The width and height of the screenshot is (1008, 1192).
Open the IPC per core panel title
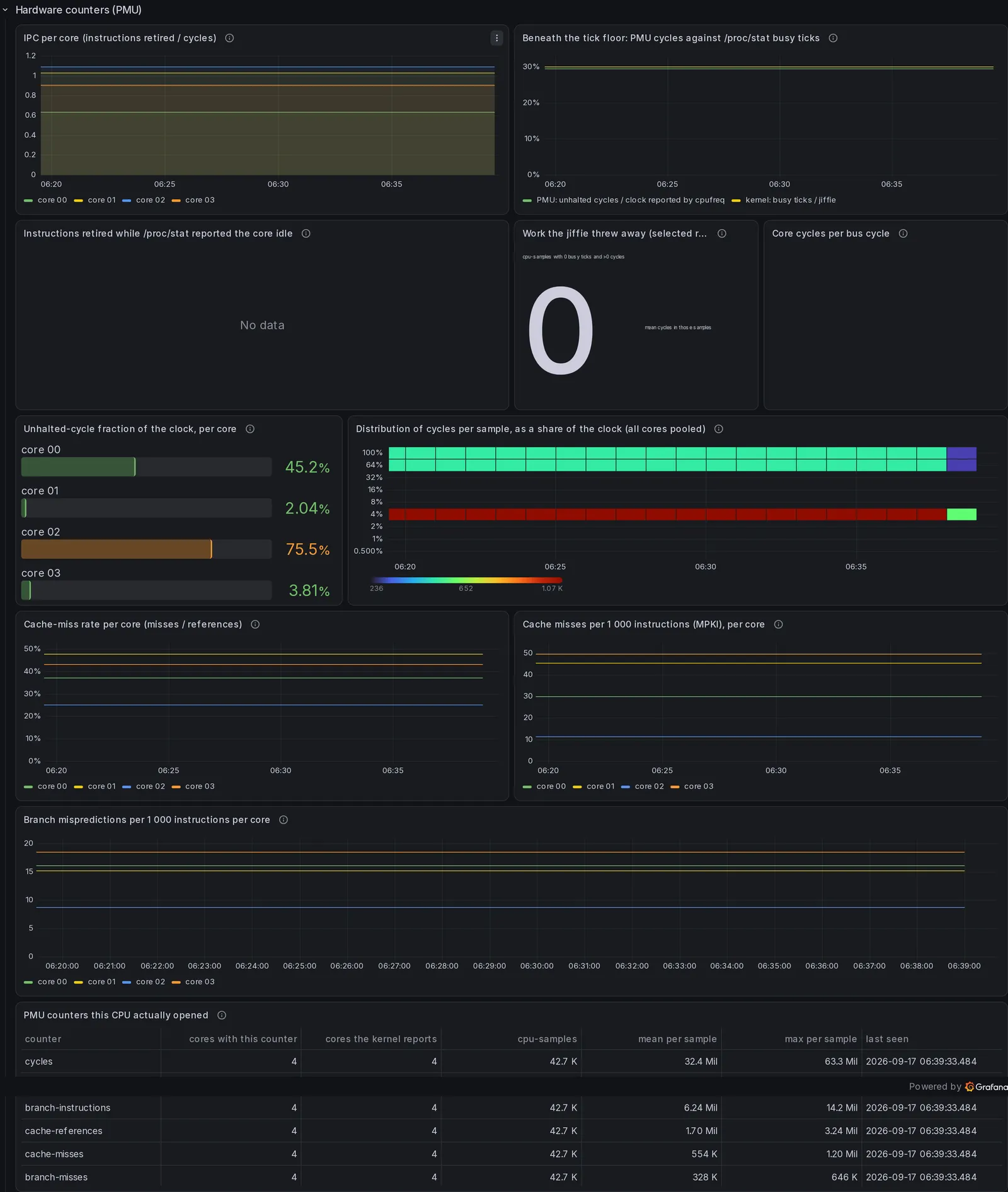120,38
